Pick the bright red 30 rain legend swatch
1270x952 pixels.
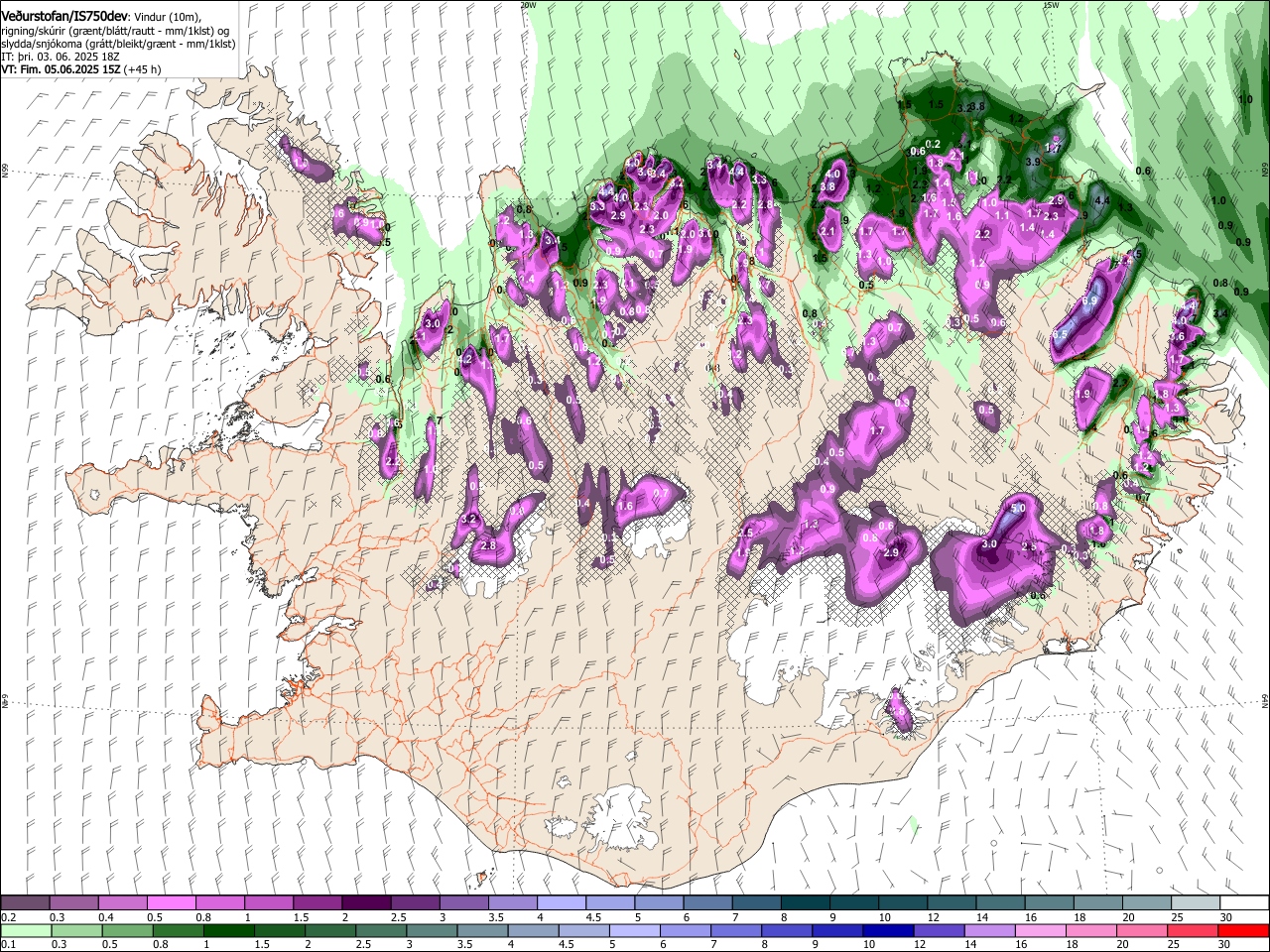1243,931
